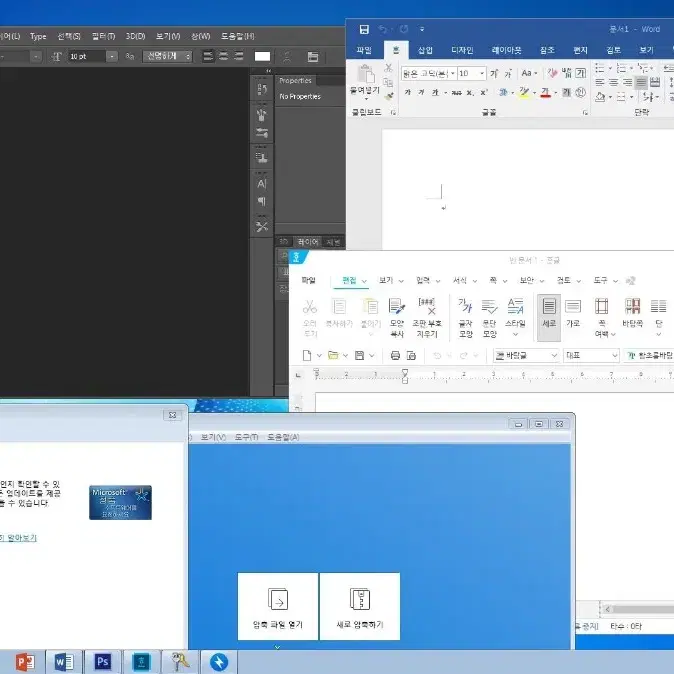The width and height of the screenshot is (674, 674).
Task: Click 바탕쪽 master page icon in Hangul
Action: tap(632, 313)
